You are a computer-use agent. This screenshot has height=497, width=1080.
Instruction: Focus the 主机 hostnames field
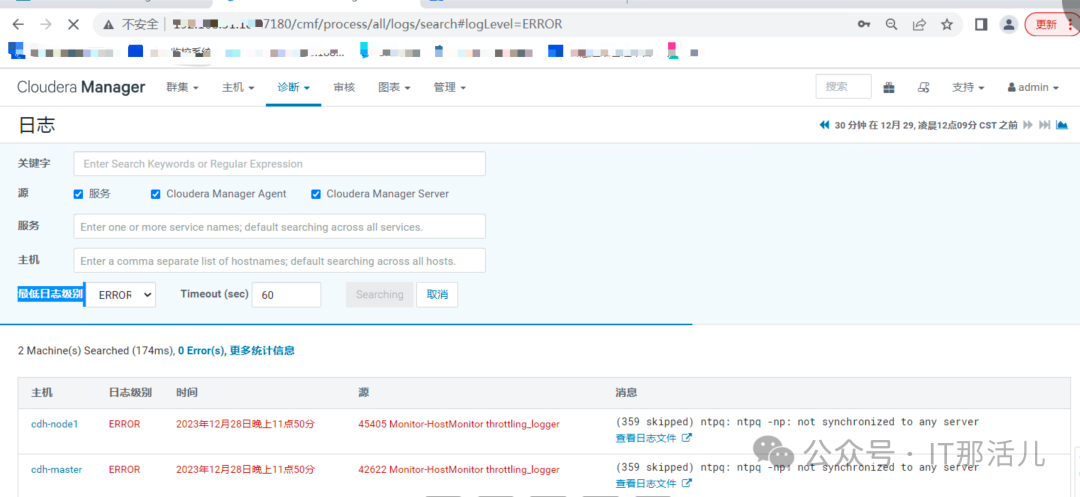pos(280,261)
